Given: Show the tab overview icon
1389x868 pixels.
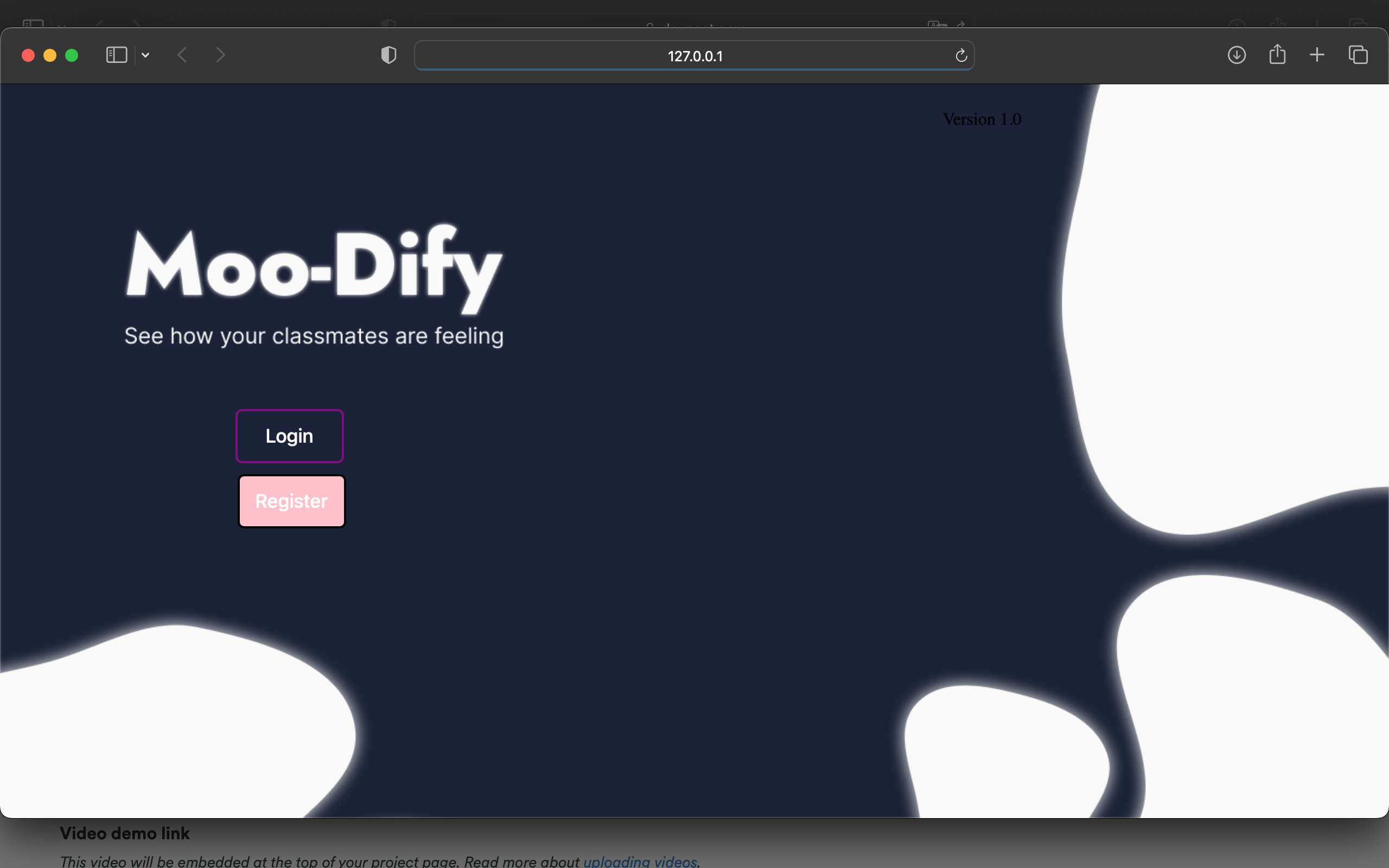Looking at the screenshot, I should (1358, 55).
